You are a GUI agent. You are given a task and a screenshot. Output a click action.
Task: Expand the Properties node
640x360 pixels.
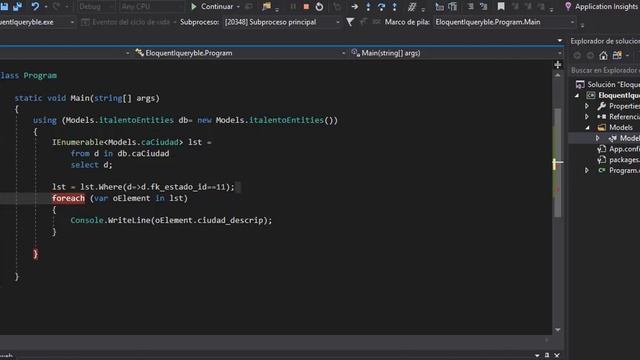[587, 106]
